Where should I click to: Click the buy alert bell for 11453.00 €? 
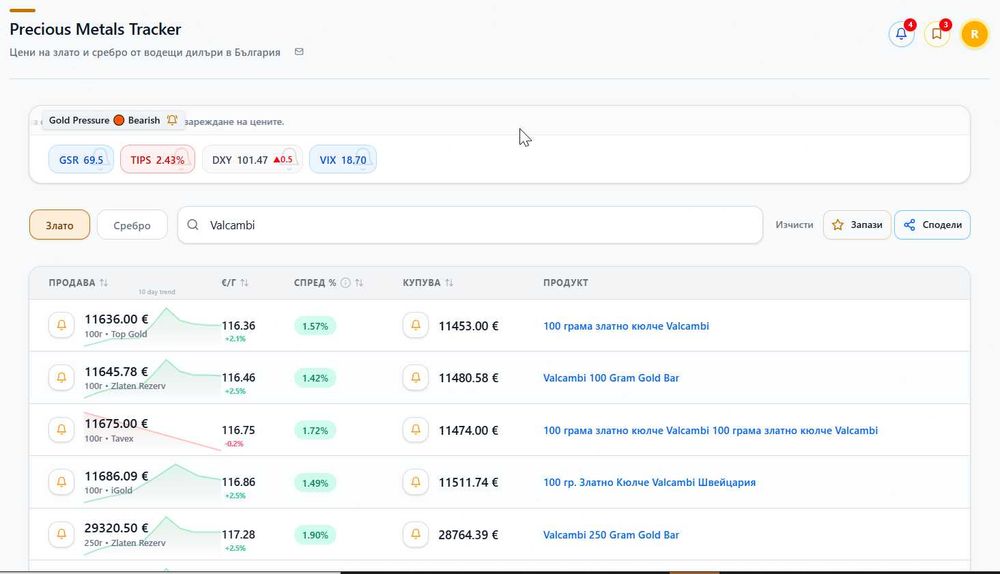click(x=415, y=325)
